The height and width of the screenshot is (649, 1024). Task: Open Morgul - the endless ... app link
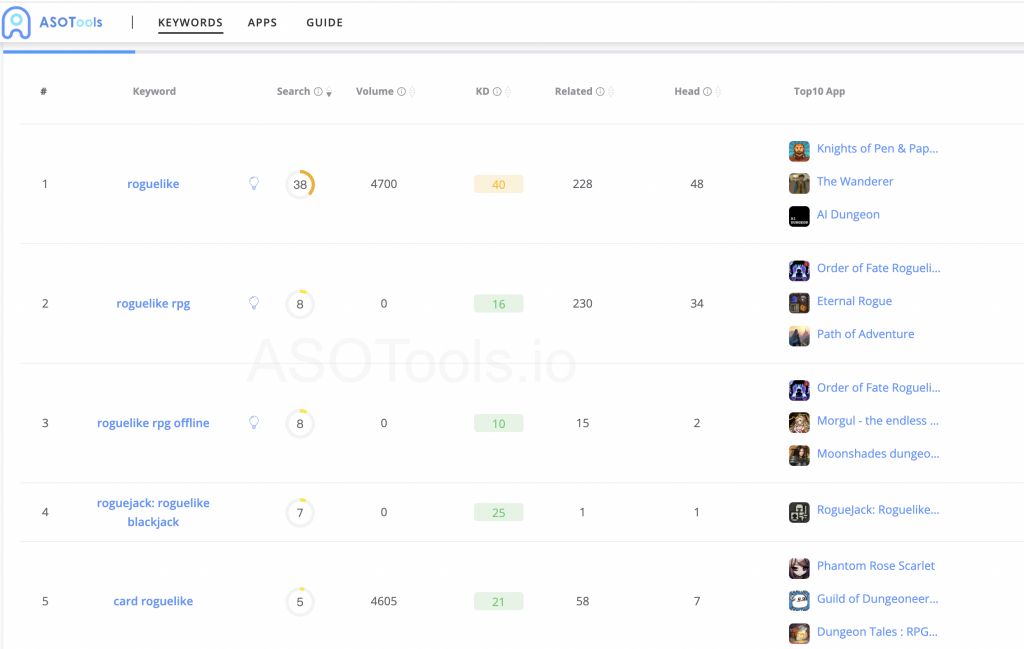(878, 420)
